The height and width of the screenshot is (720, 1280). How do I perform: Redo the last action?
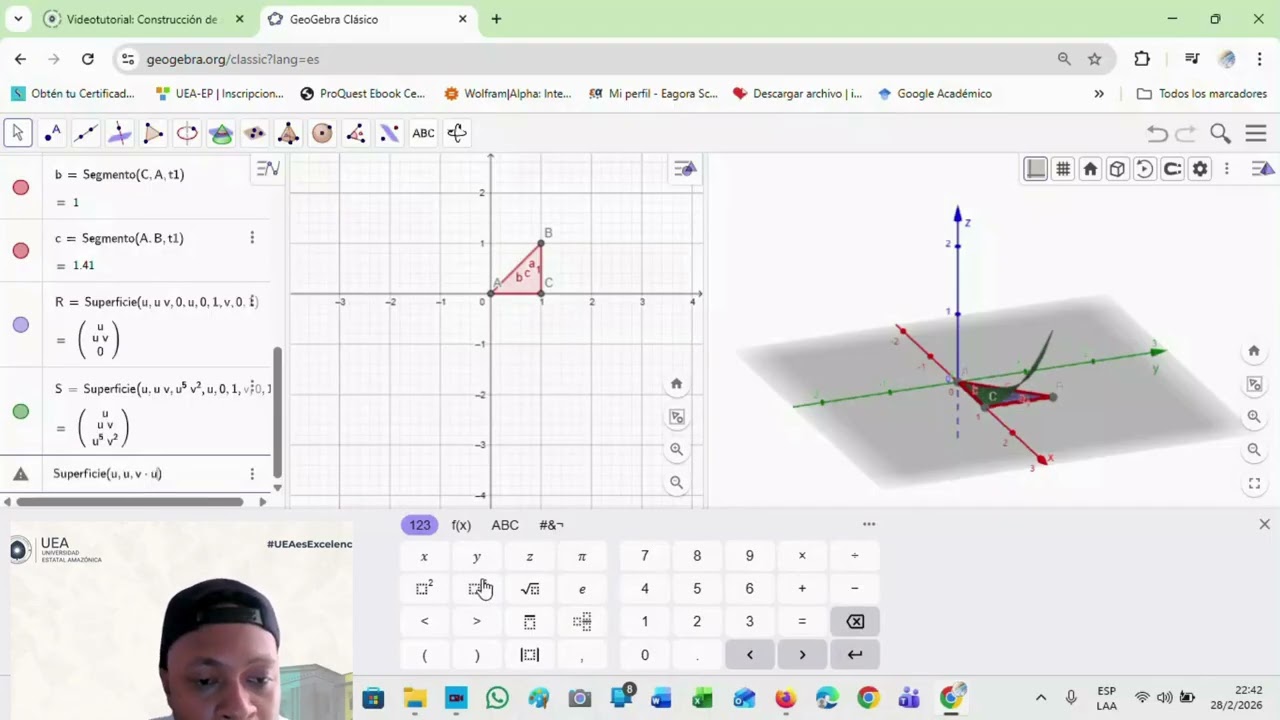click(x=1186, y=133)
